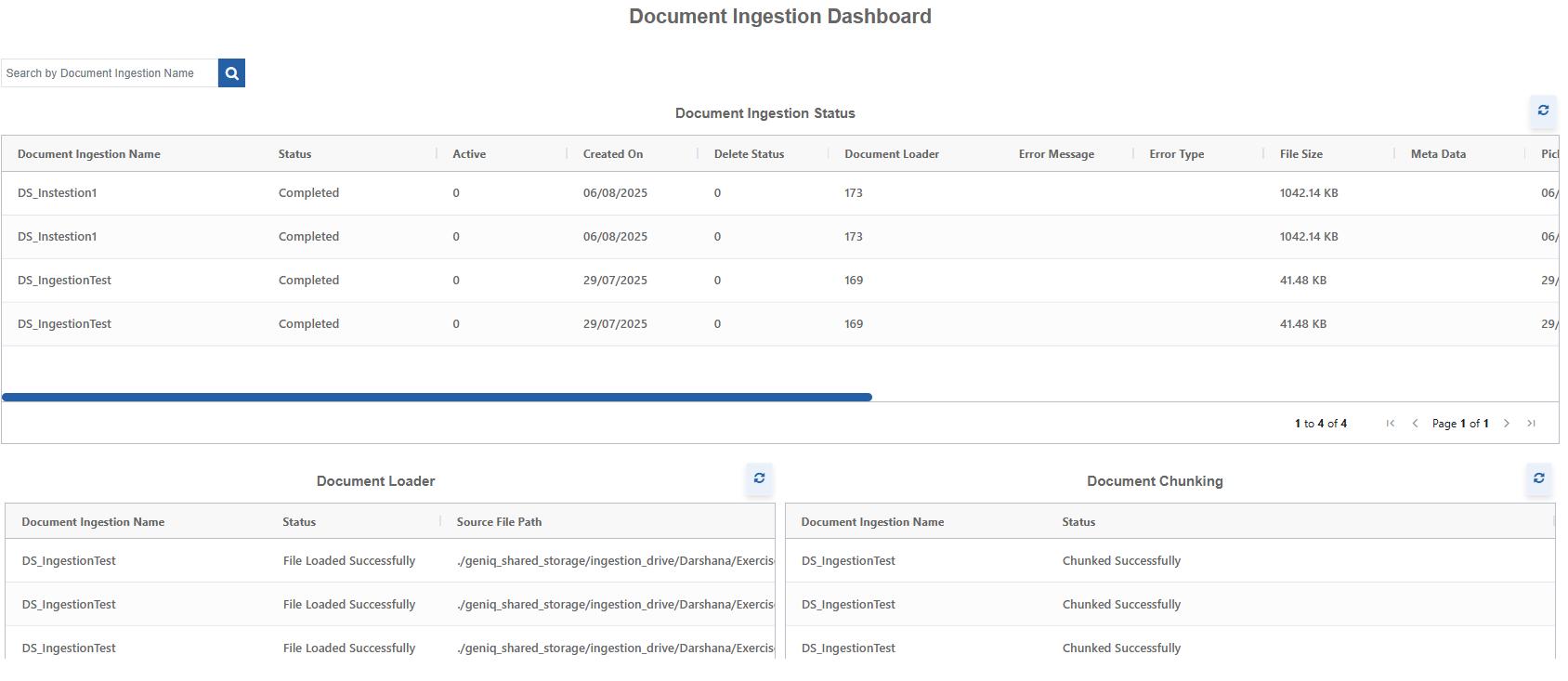Go to last page arrow

1531,424
